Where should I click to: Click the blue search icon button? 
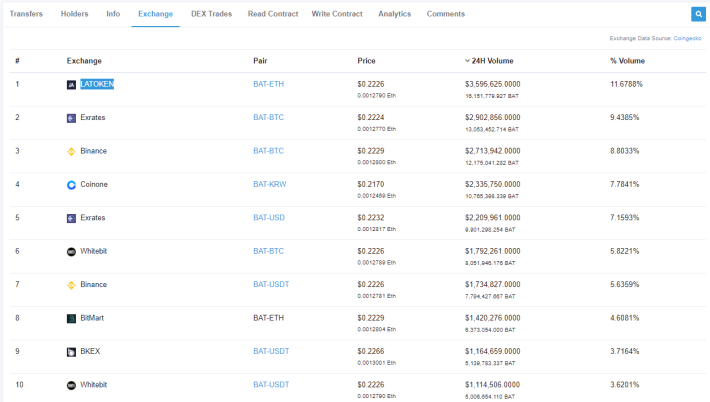pos(698,14)
